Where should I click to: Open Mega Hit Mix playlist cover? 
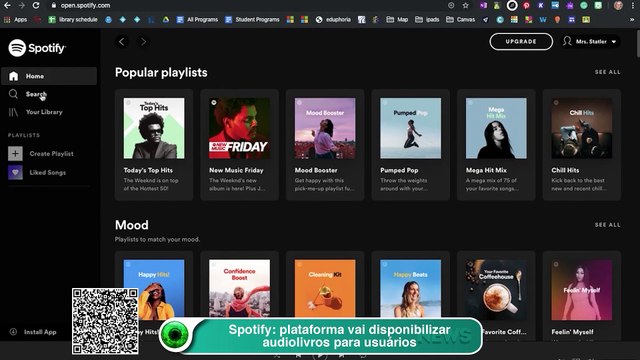pos(496,128)
